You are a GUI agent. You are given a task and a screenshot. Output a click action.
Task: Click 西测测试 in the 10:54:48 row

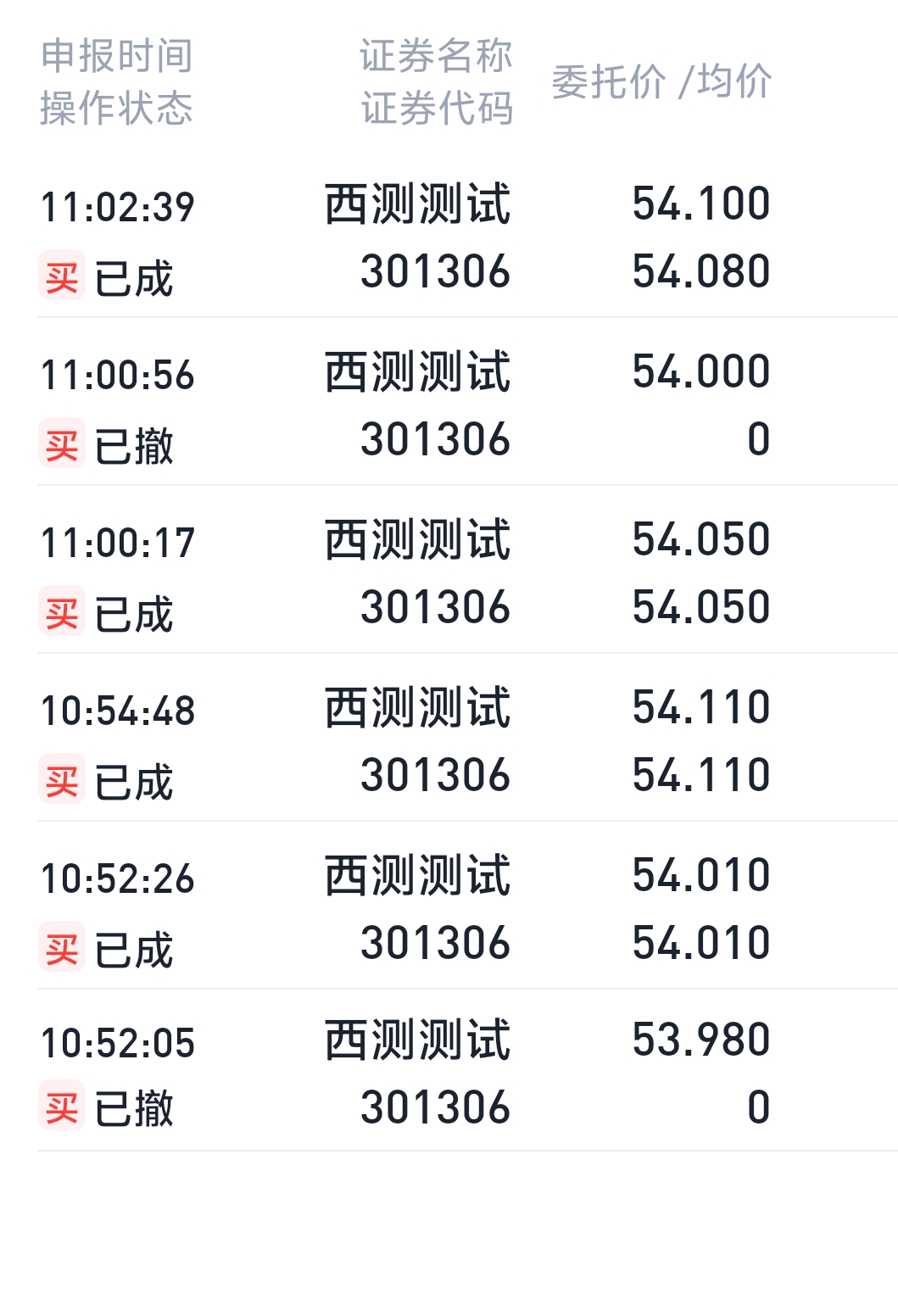(418, 708)
